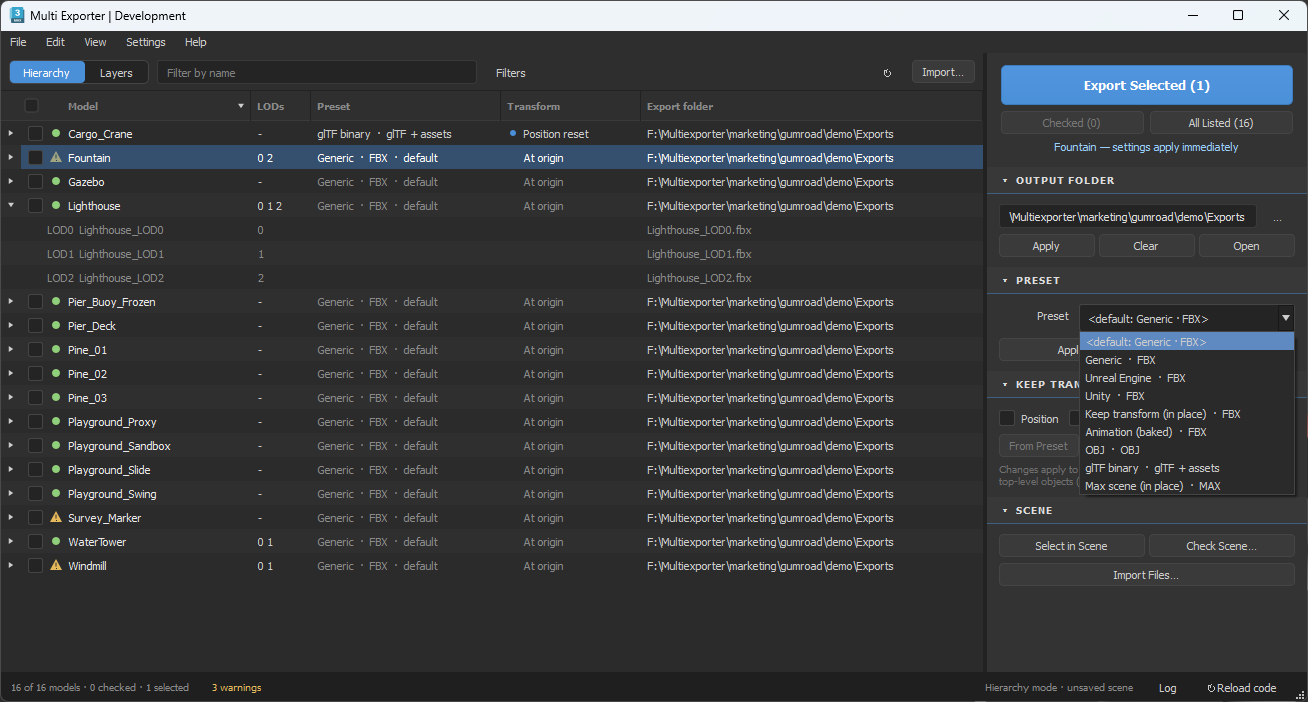Image resolution: width=1308 pixels, height=702 pixels.
Task: Click the blue dot beside Position reset
Action: pyautogui.click(x=513, y=133)
